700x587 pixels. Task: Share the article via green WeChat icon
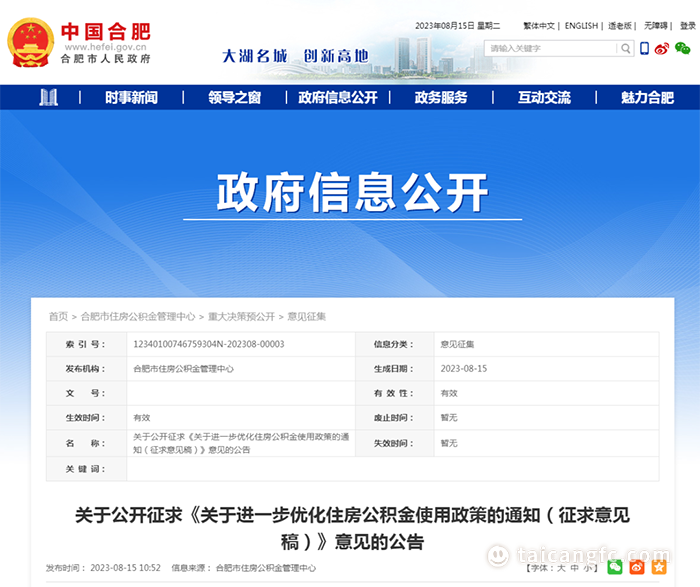[x=615, y=567]
